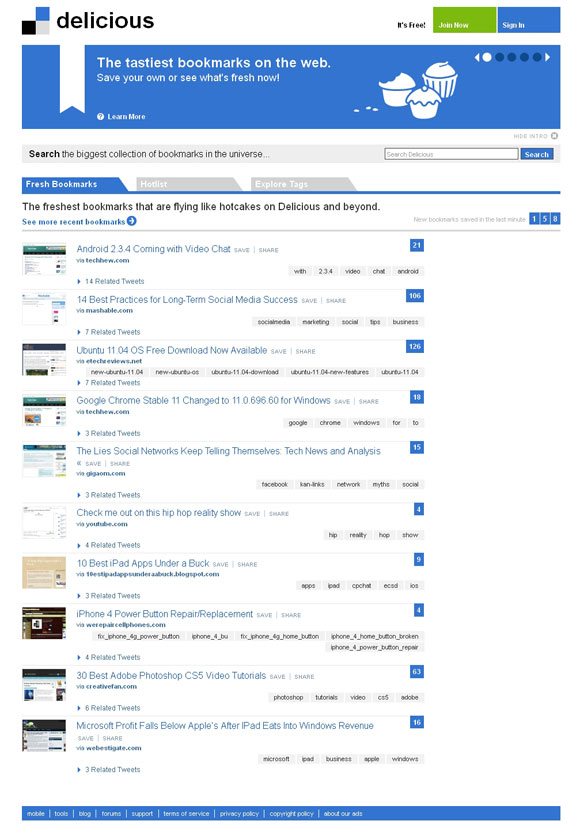
Task: Click the count badge 63 for Photoshop tutorials
Action: point(417,671)
